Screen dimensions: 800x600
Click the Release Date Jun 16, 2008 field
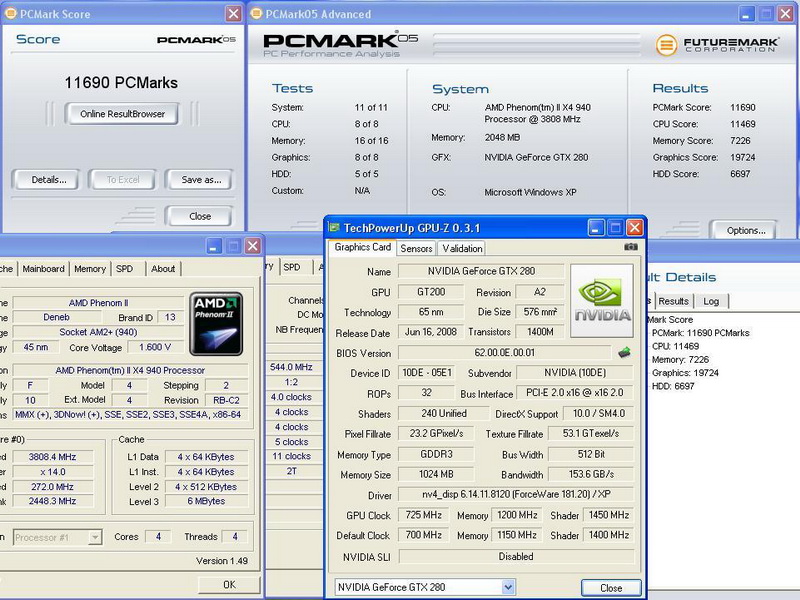coord(431,332)
